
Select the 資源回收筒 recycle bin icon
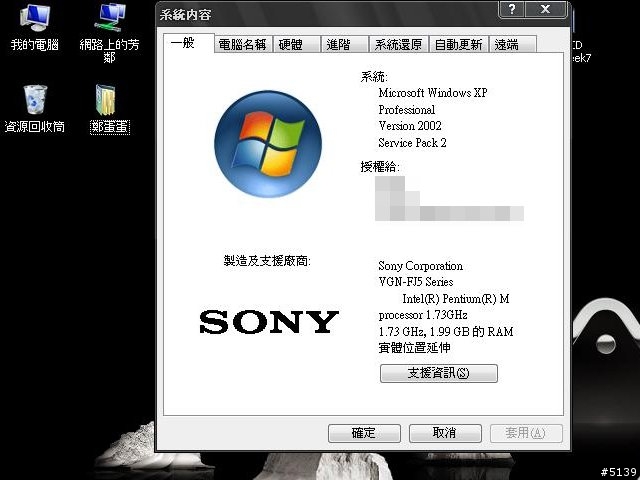35,109
